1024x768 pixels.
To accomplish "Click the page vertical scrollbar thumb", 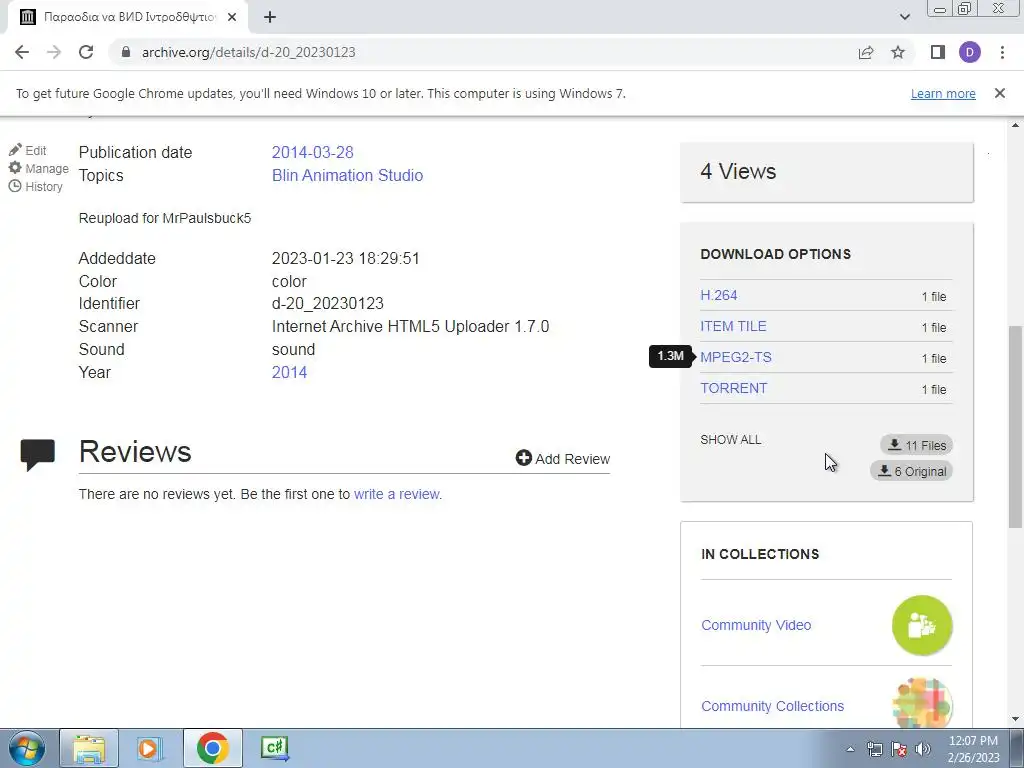I will pos(1016,426).
